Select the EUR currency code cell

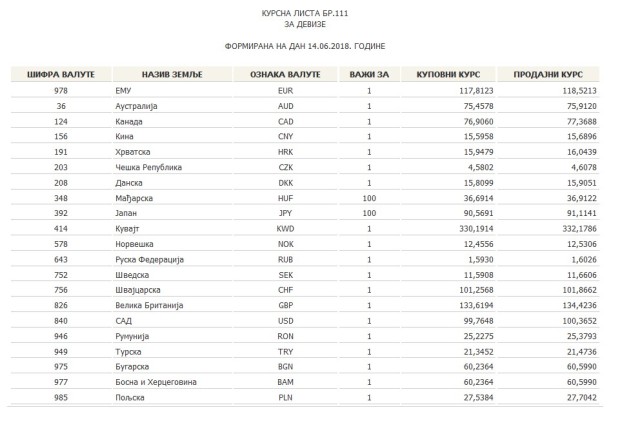pos(285,91)
